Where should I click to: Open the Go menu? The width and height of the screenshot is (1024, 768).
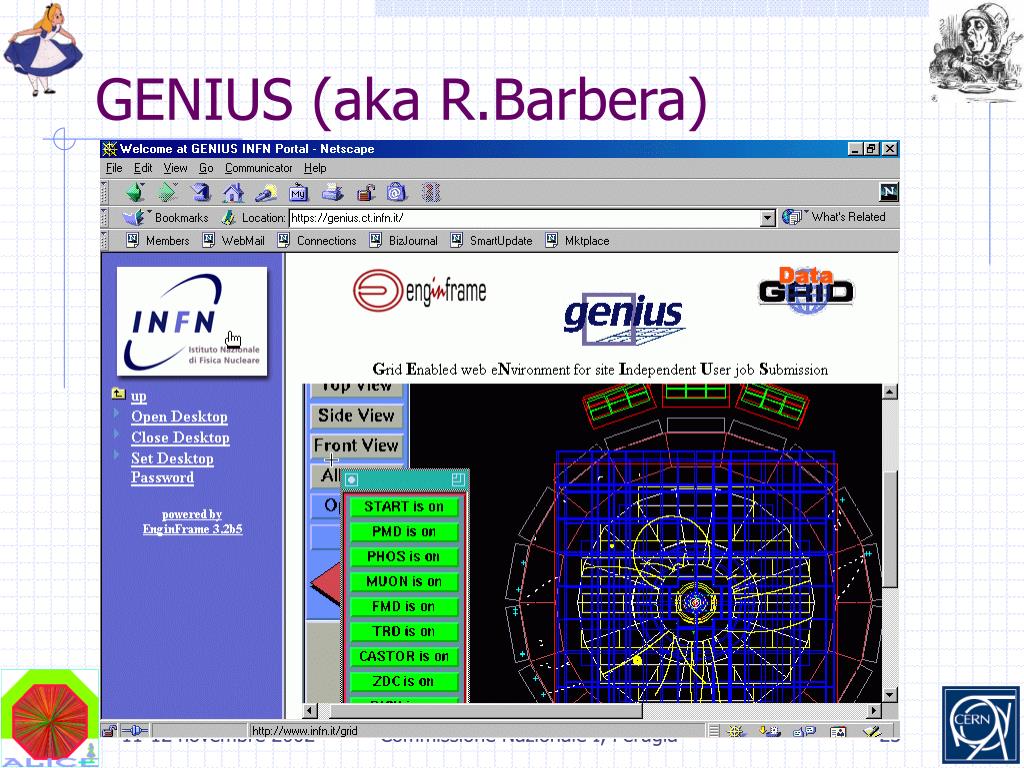point(206,168)
